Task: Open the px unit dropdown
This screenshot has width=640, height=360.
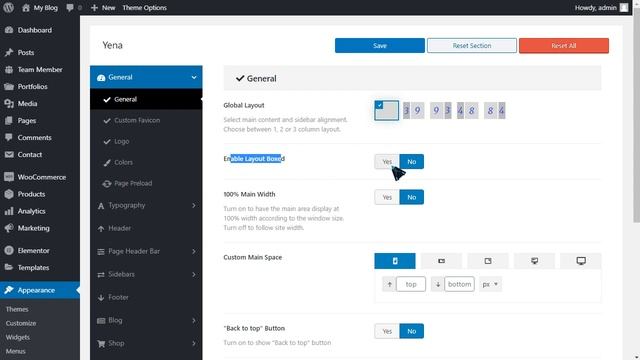Action: point(490,284)
